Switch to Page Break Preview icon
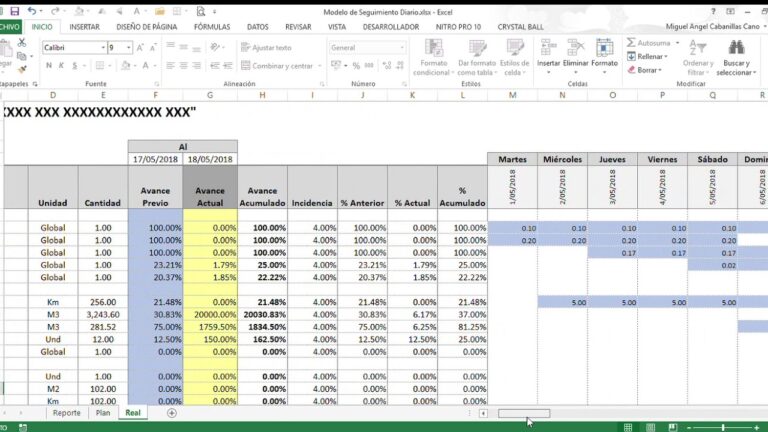This screenshot has height=432, width=768. 673,427
